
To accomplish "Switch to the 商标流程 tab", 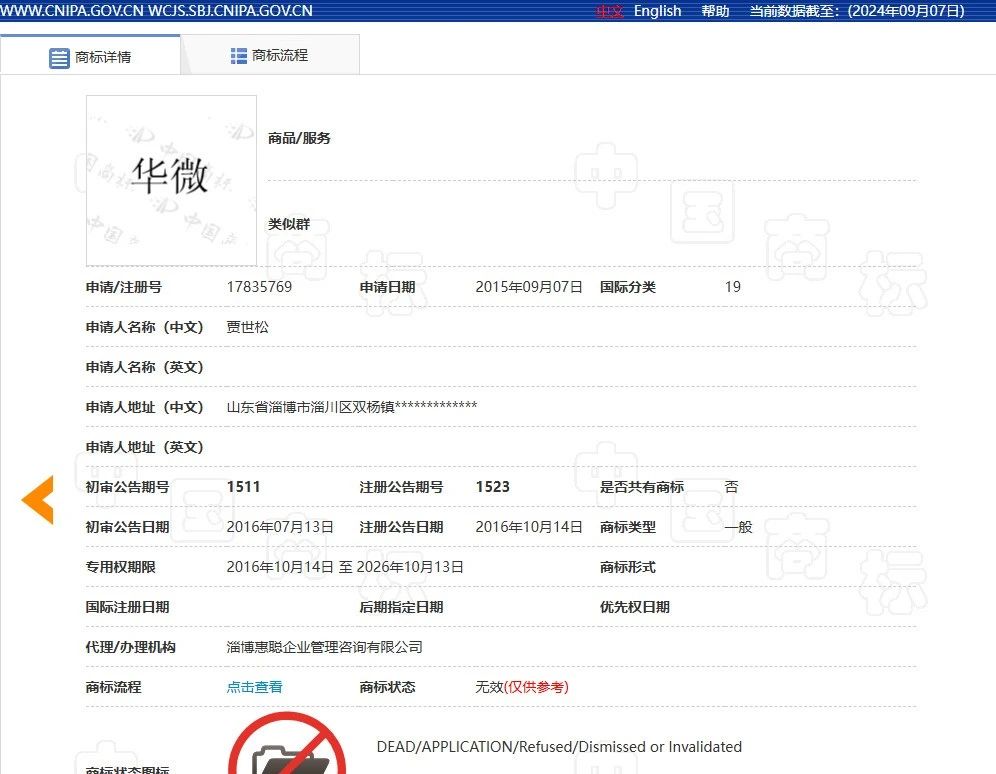I will (270, 55).
